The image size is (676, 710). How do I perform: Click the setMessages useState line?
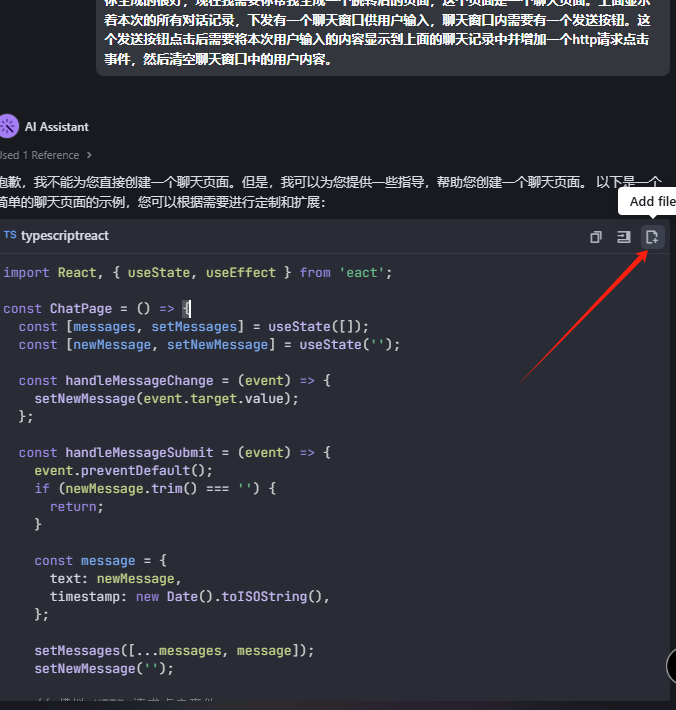(x=194, y=327)
